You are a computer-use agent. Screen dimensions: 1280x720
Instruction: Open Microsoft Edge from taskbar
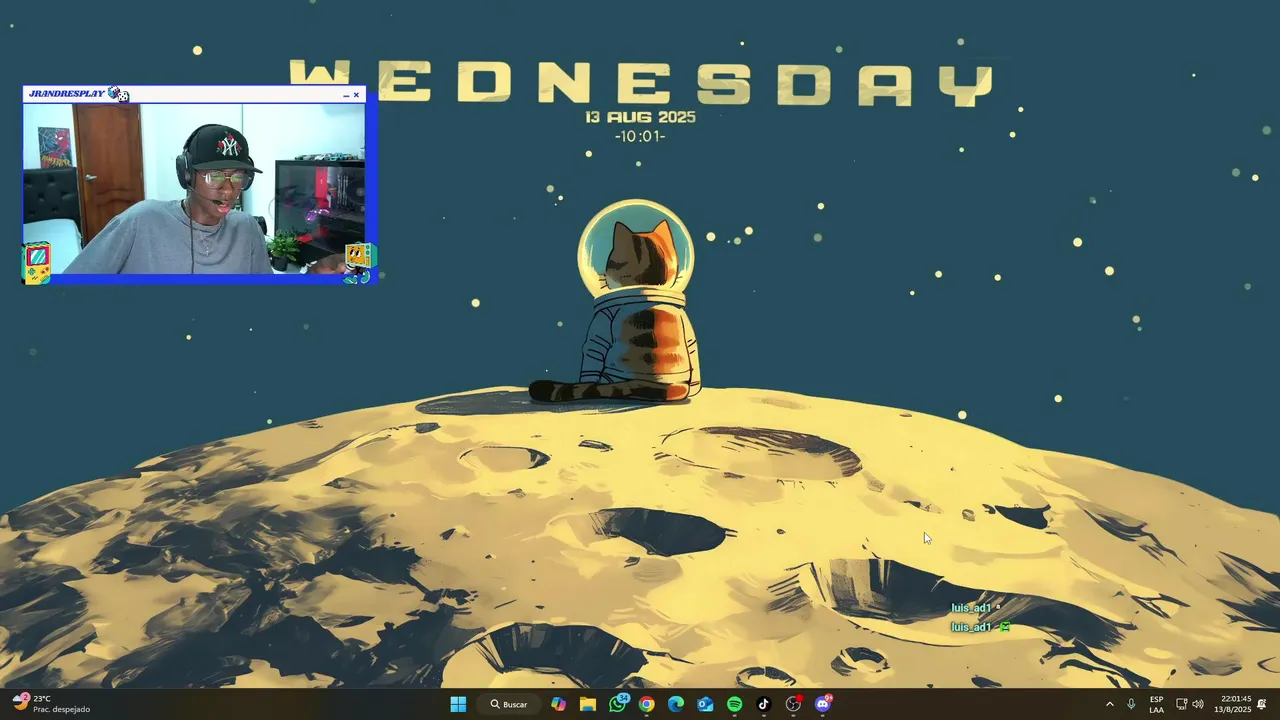pos(676,704)
